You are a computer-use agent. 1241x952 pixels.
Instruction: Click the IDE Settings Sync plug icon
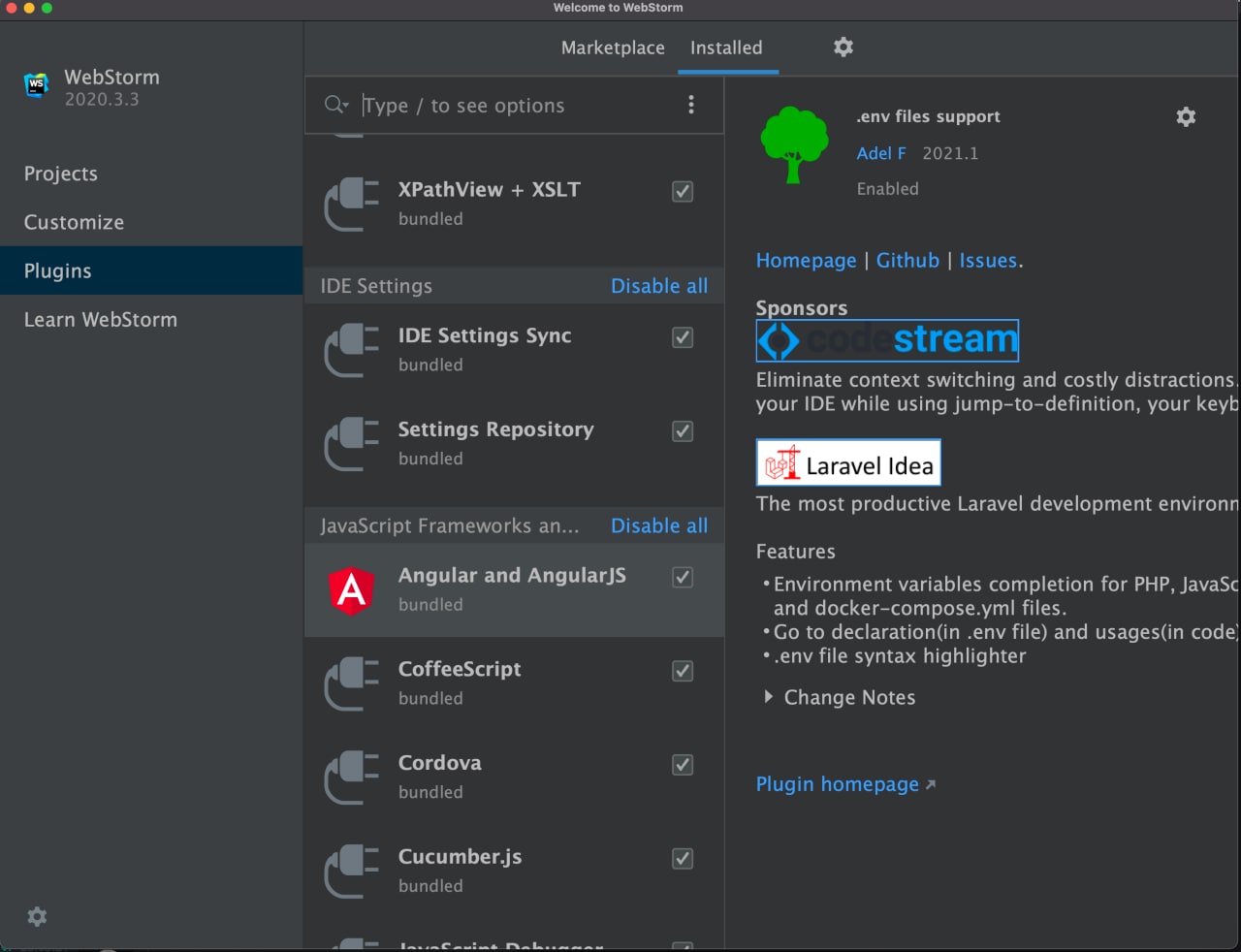pyautogui.click(x=351, y=350)
